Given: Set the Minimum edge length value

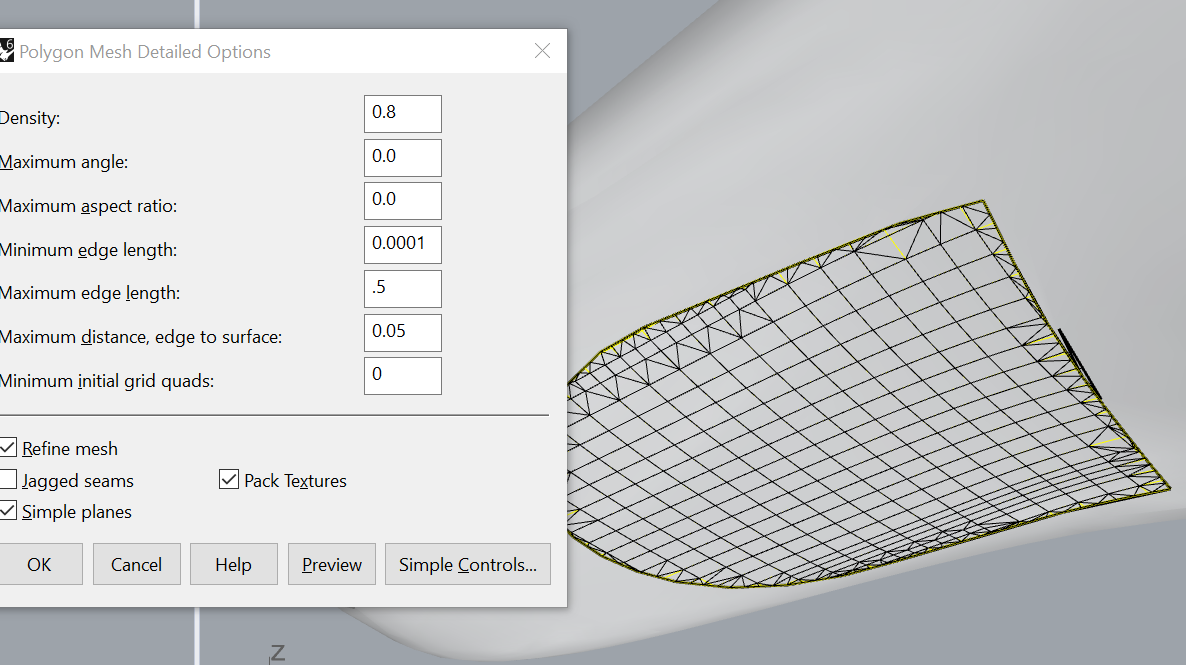Looking at the screenshot, I should coord(402,244).
